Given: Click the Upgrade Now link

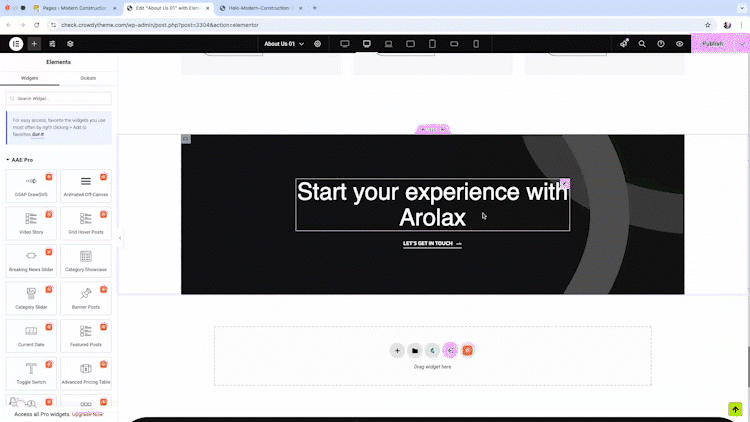Looking at the screenshot, I should coord(88,414).
